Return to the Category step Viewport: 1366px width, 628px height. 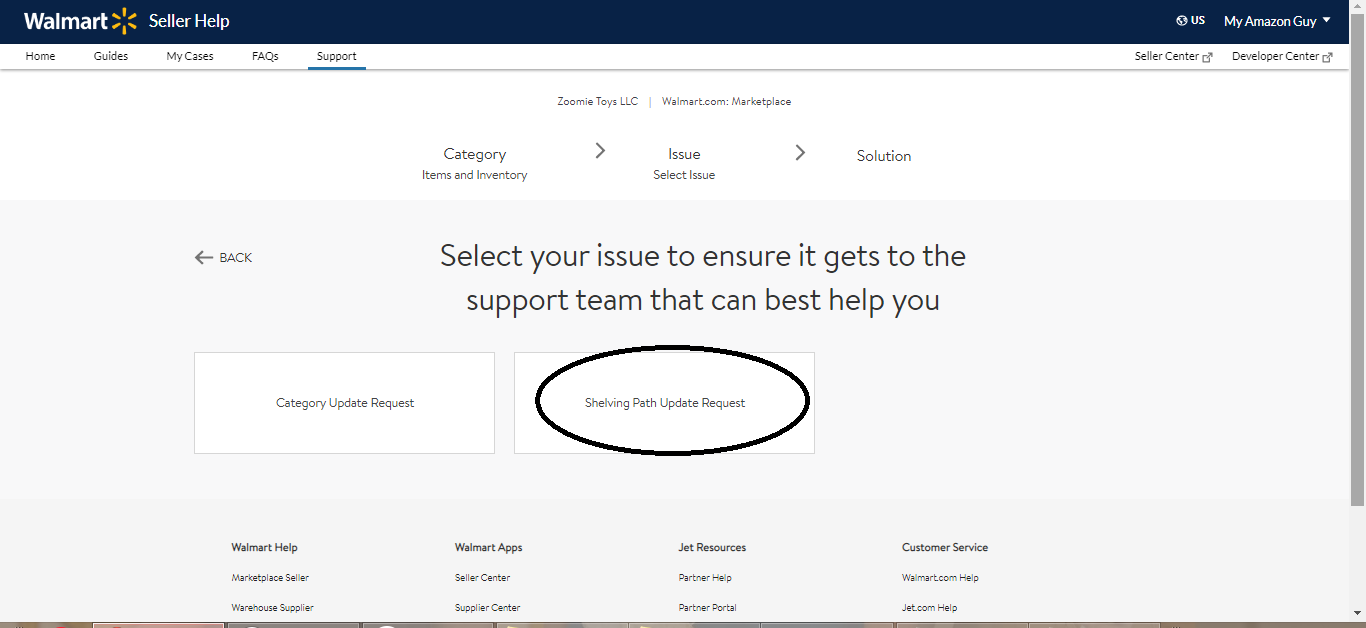[475, 154]
